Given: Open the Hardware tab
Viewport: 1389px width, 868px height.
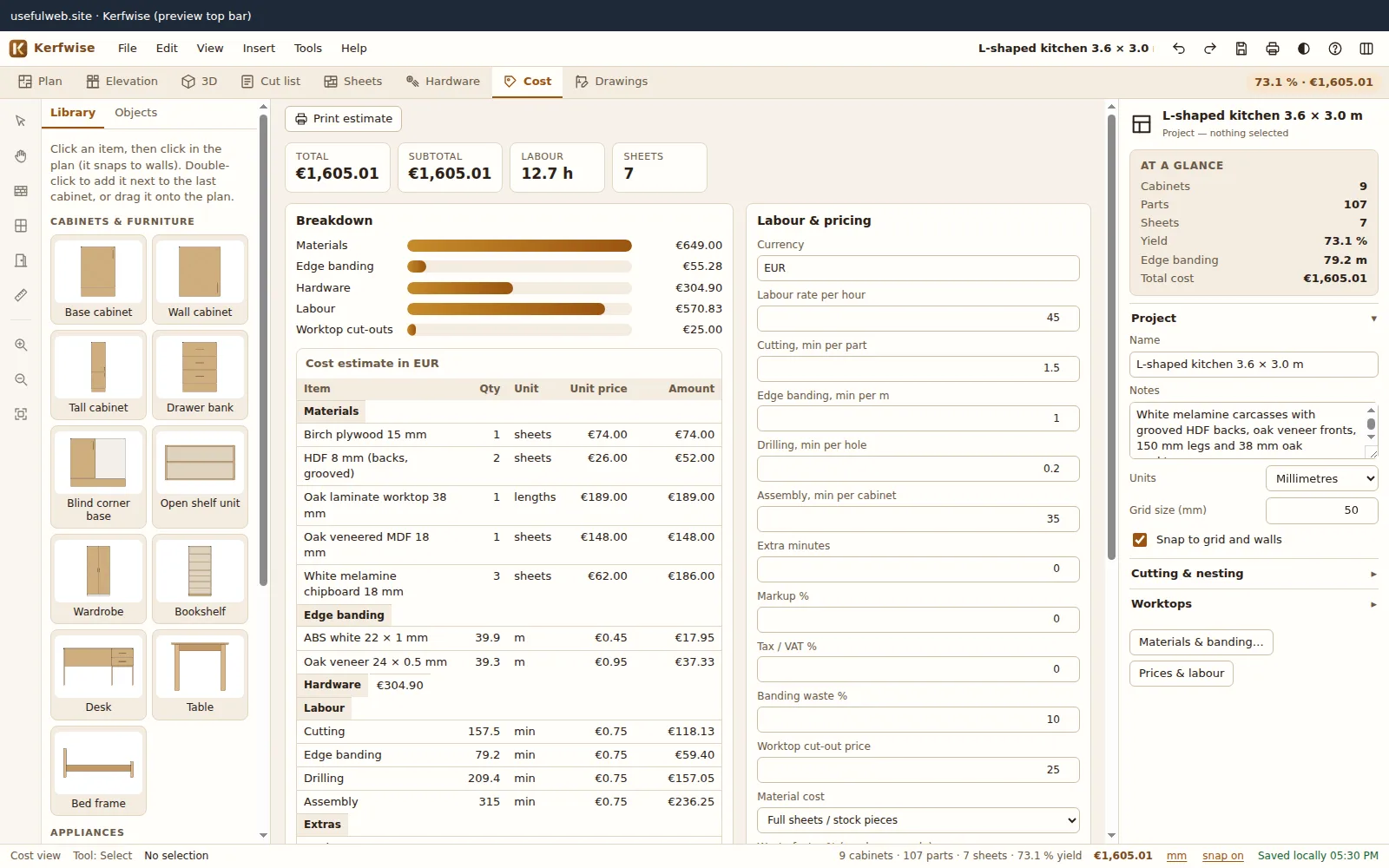Looking at the screenshot, I should pos(443,82).
